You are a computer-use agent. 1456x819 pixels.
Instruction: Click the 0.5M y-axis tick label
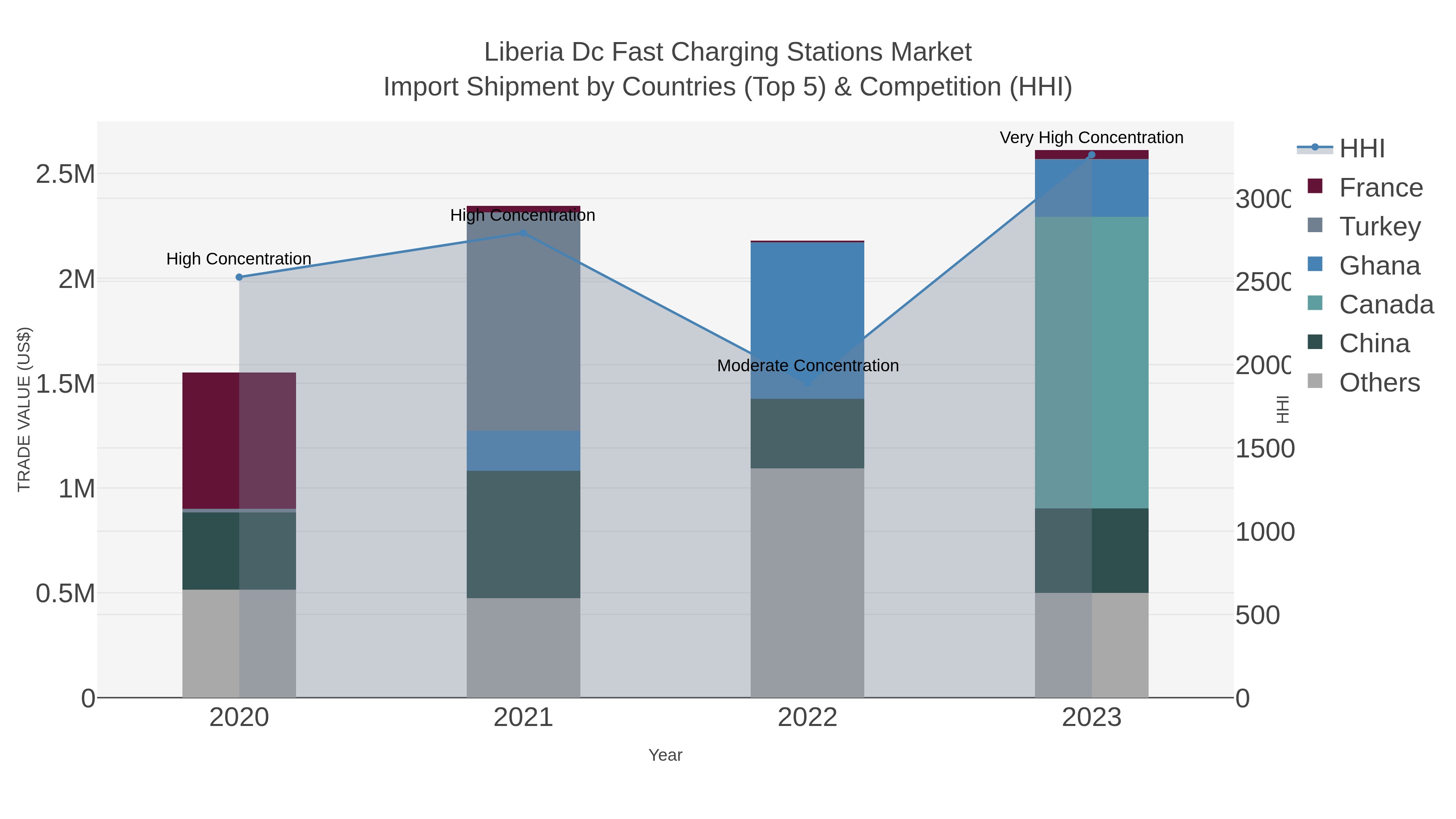[x=66, y=593]
